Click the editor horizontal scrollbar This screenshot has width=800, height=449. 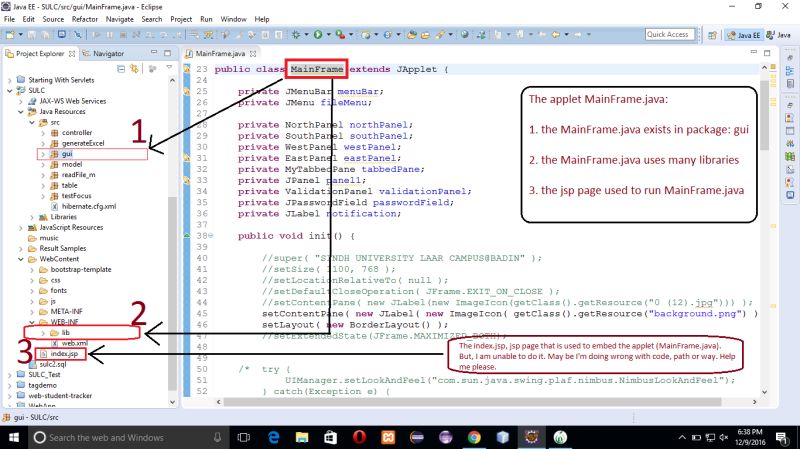point(472,402)
